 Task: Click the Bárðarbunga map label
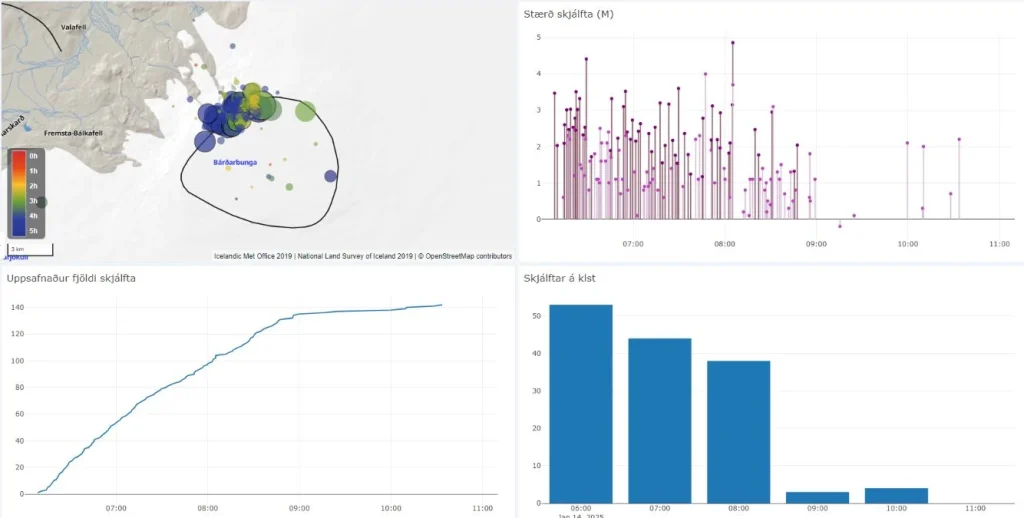click(232, 162)
